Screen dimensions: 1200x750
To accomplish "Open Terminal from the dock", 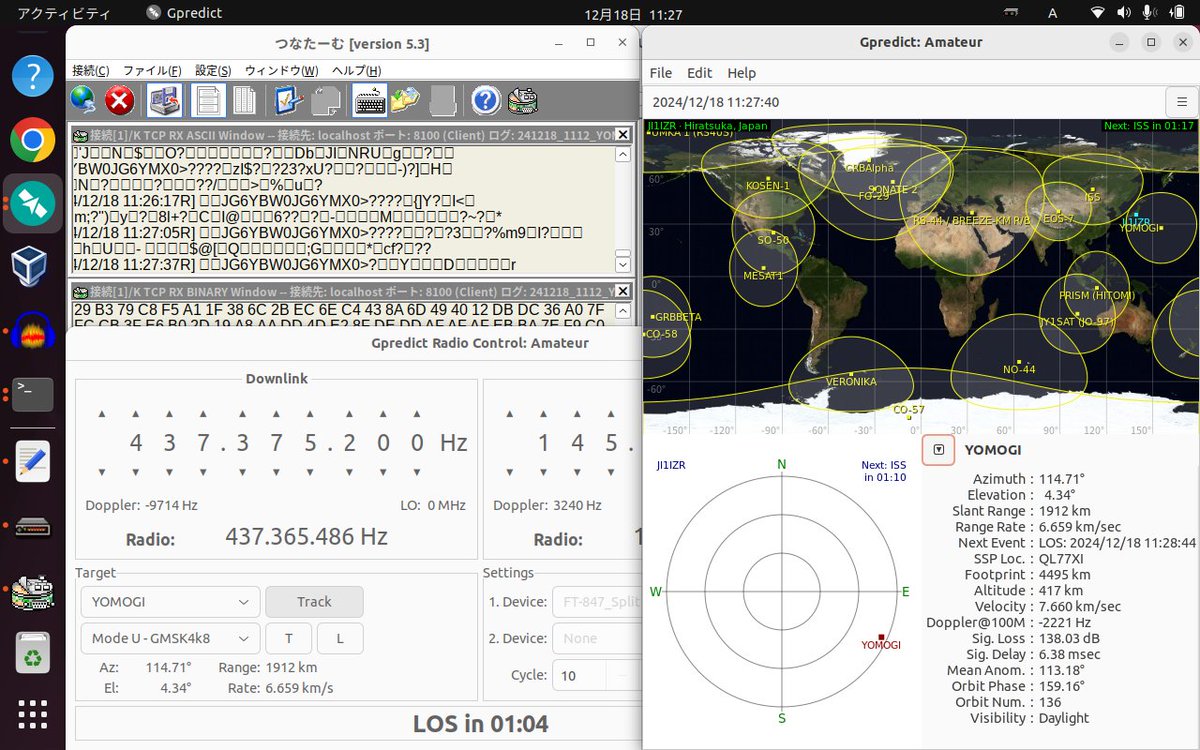I will pos(33,395).
